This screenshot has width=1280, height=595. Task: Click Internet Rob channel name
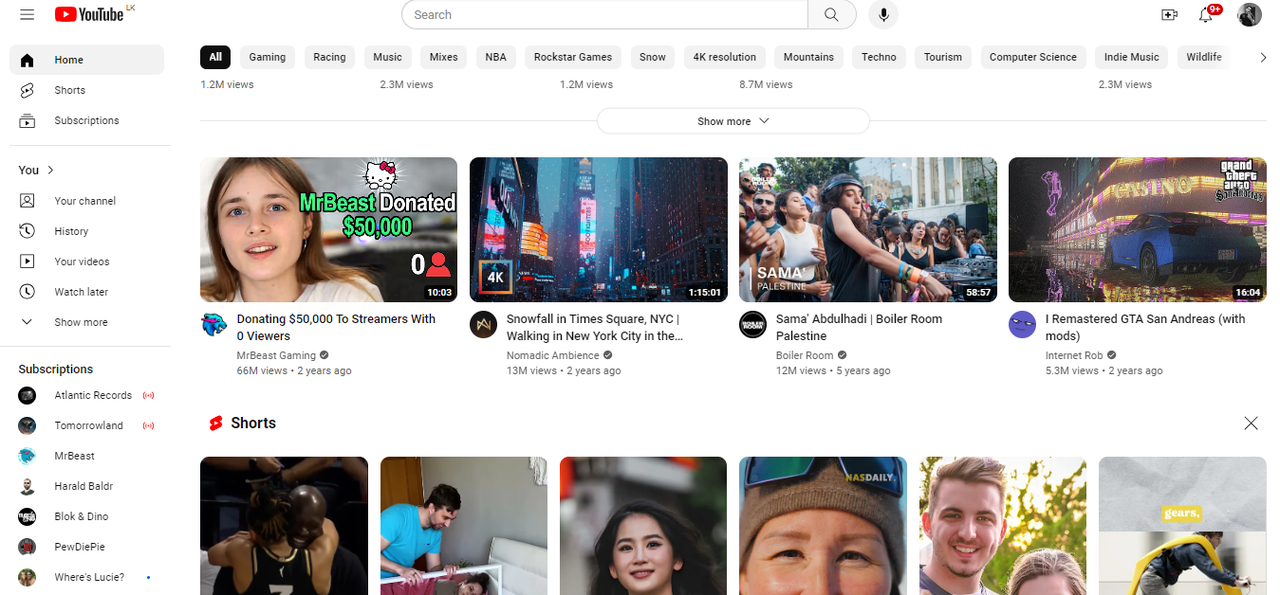pyautogui.click(x=1074, y=356)
